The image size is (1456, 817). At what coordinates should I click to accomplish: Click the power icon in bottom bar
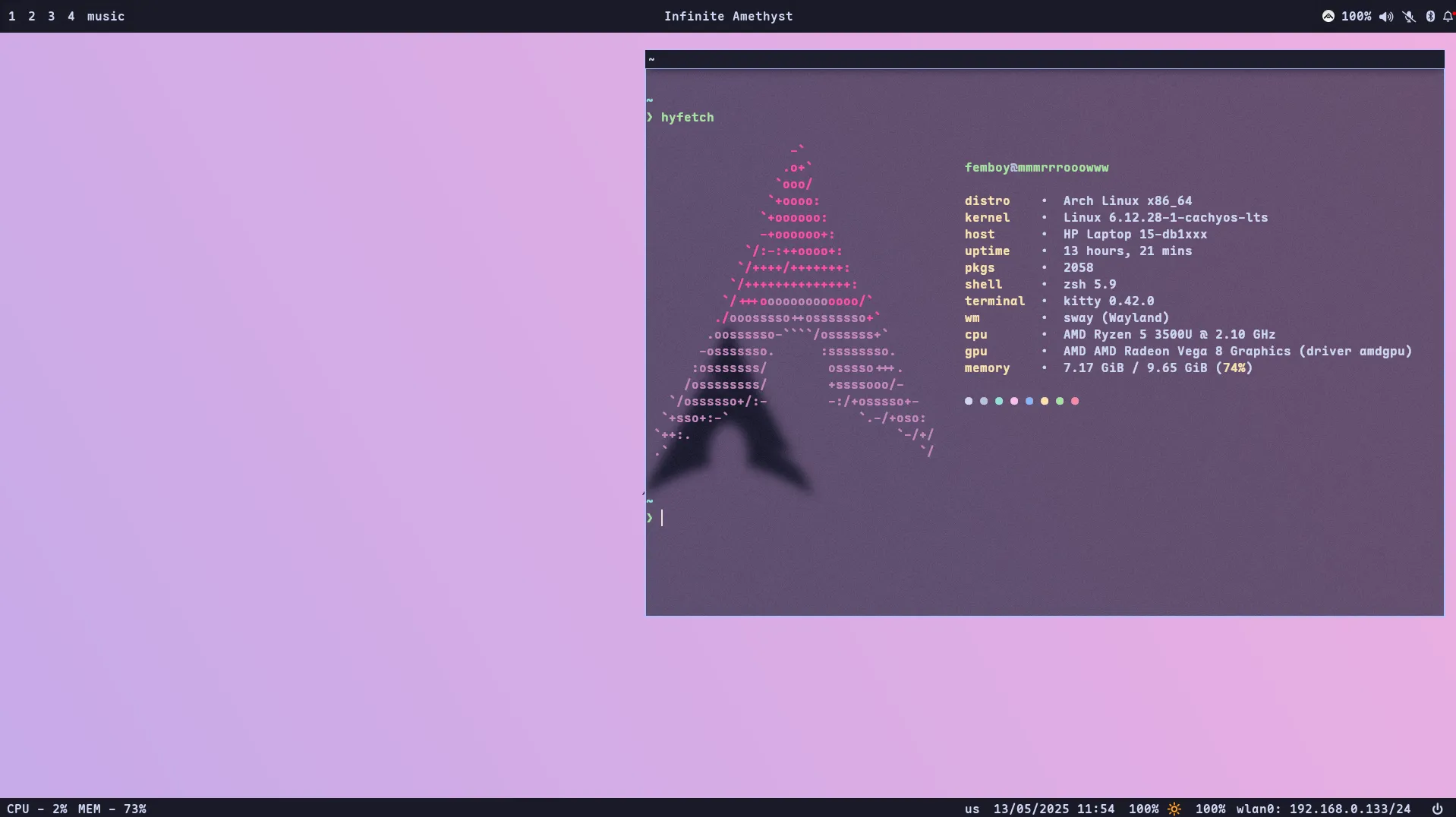tap(1437, 809)
